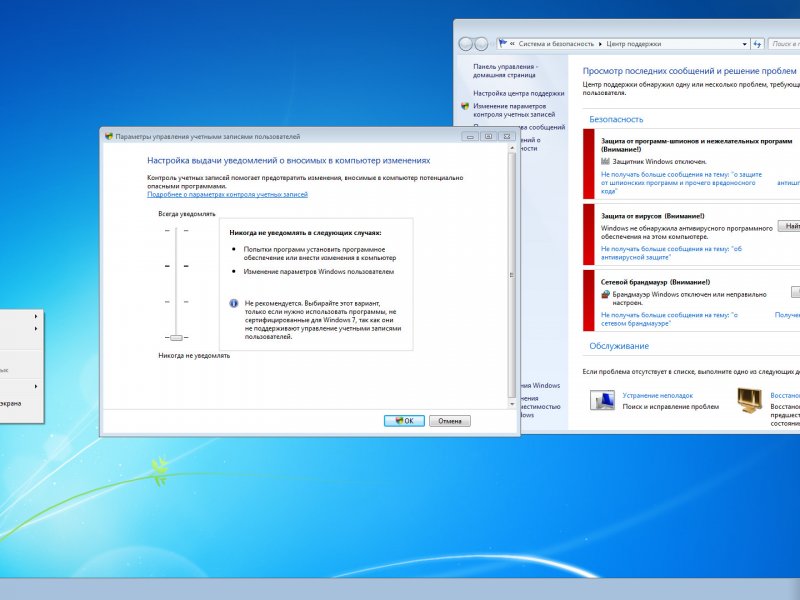Minimize the UAC settings dialog

pyautogui.click(x=470, y=136)
